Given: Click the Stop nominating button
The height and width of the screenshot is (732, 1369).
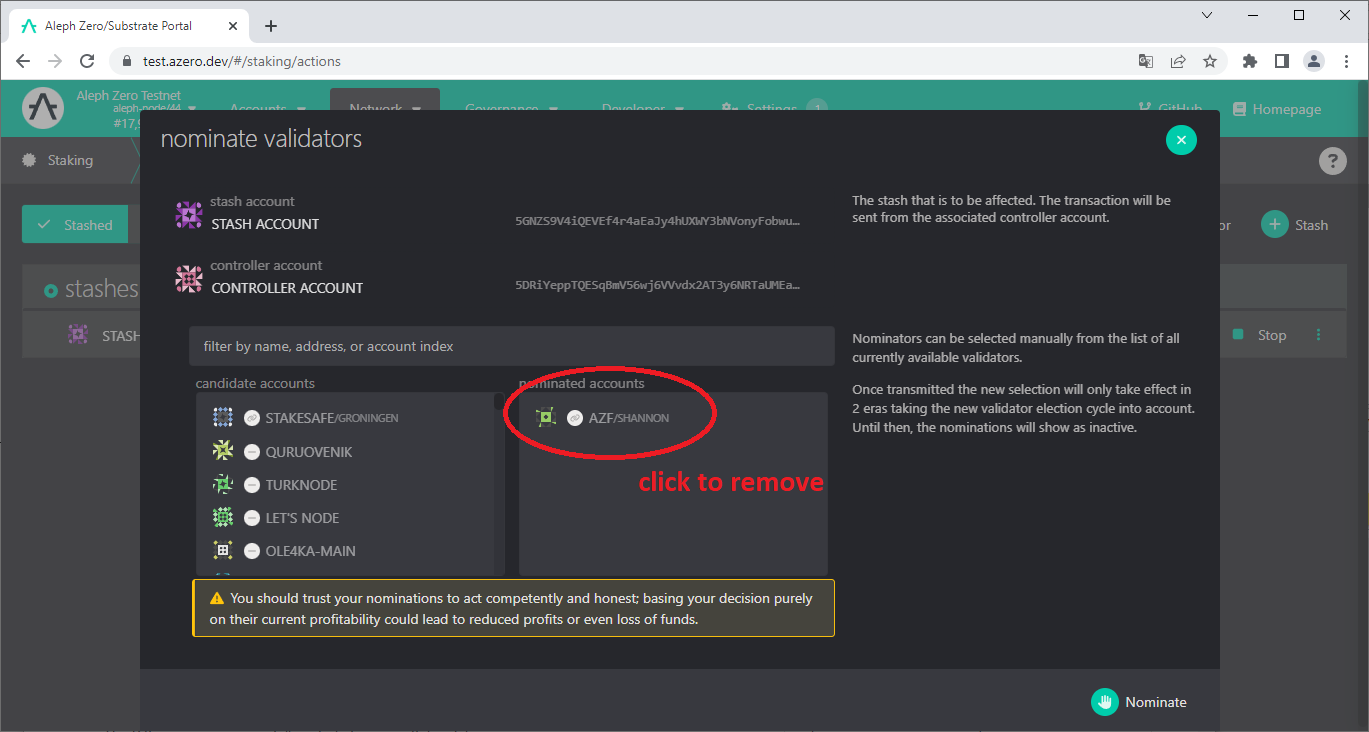Looking at the screenshot, I should point(1261,335).
